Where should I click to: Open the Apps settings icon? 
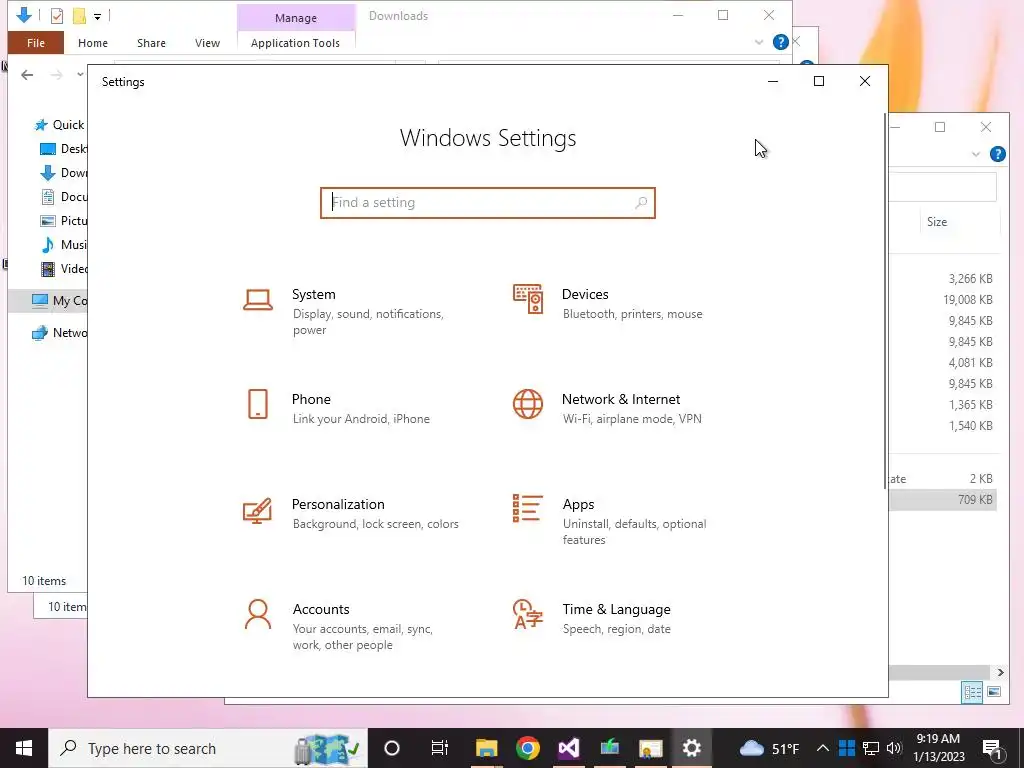(x=528, y=508)
